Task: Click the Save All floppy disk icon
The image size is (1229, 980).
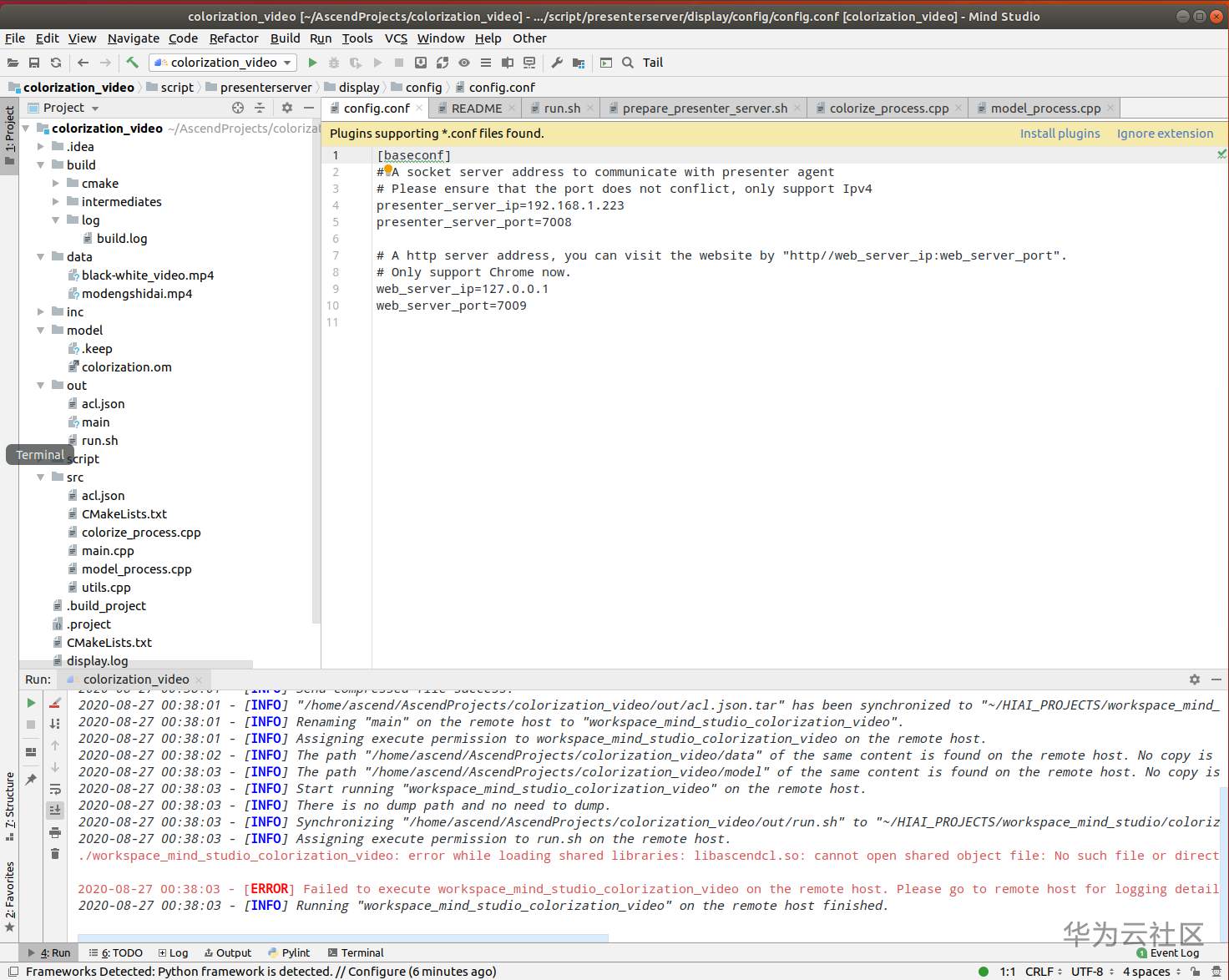Action: point(34,63)
